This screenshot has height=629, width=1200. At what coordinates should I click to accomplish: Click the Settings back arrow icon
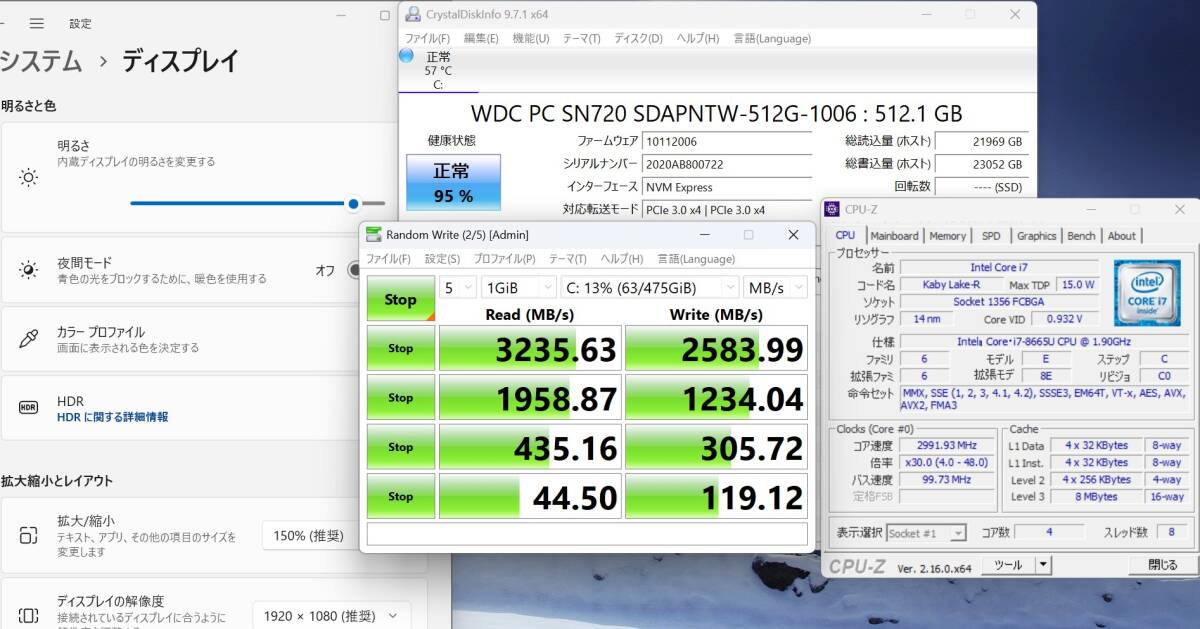click(3, 23)
